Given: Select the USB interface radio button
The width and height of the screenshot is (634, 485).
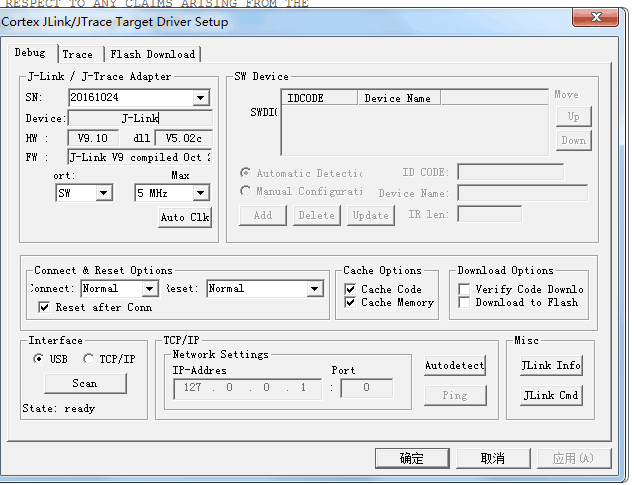Looking at the screenshot, I should click(39, 359).
